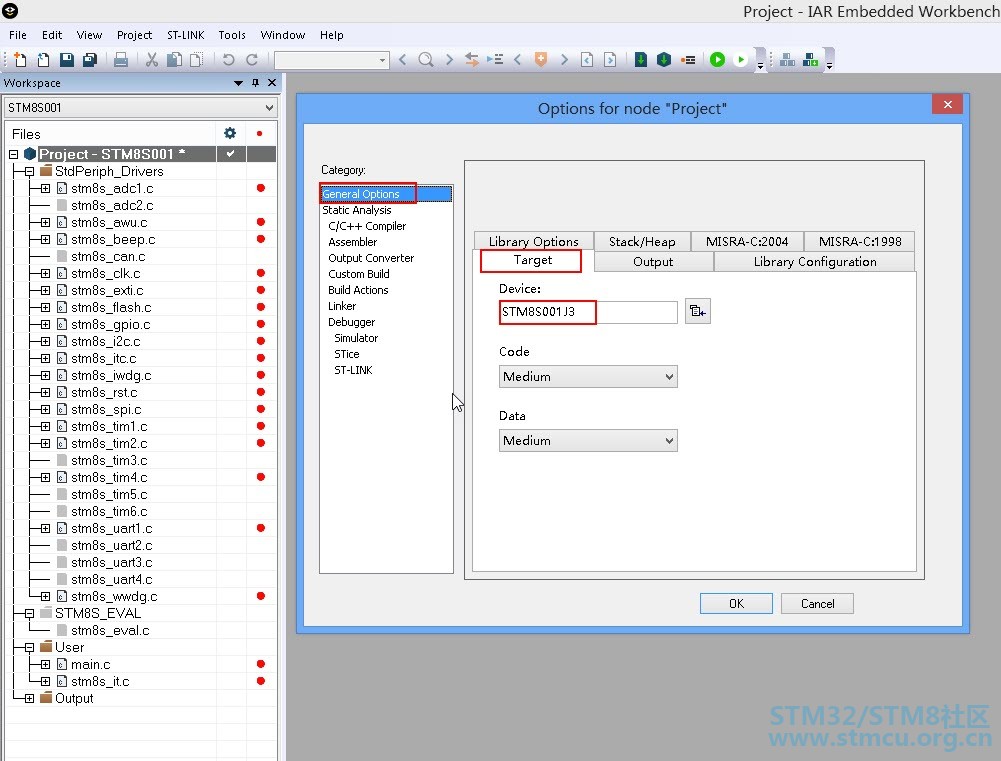Image resolution: width=1001 pixels, height=761 pixels.
Task: Click Cancel in the Options dialog
Action: 817,604
